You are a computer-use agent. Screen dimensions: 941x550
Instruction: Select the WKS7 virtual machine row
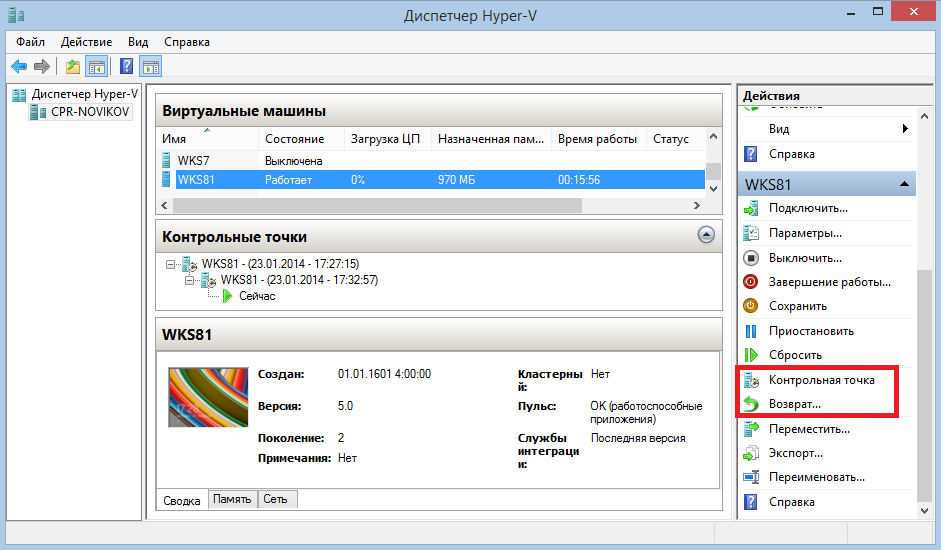pos(194,160)
